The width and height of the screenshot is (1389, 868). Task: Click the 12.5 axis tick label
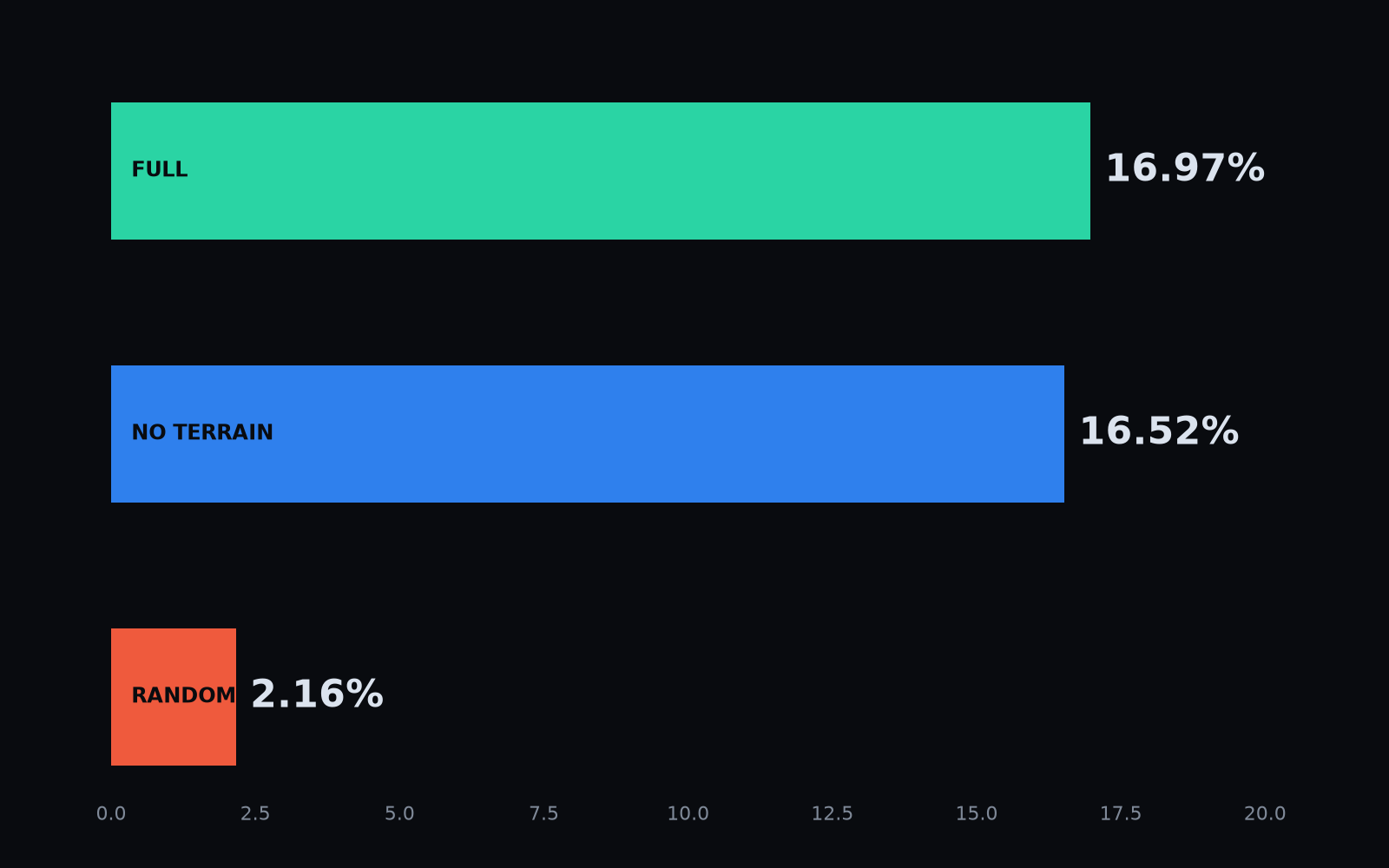click(x=833, y=814)
